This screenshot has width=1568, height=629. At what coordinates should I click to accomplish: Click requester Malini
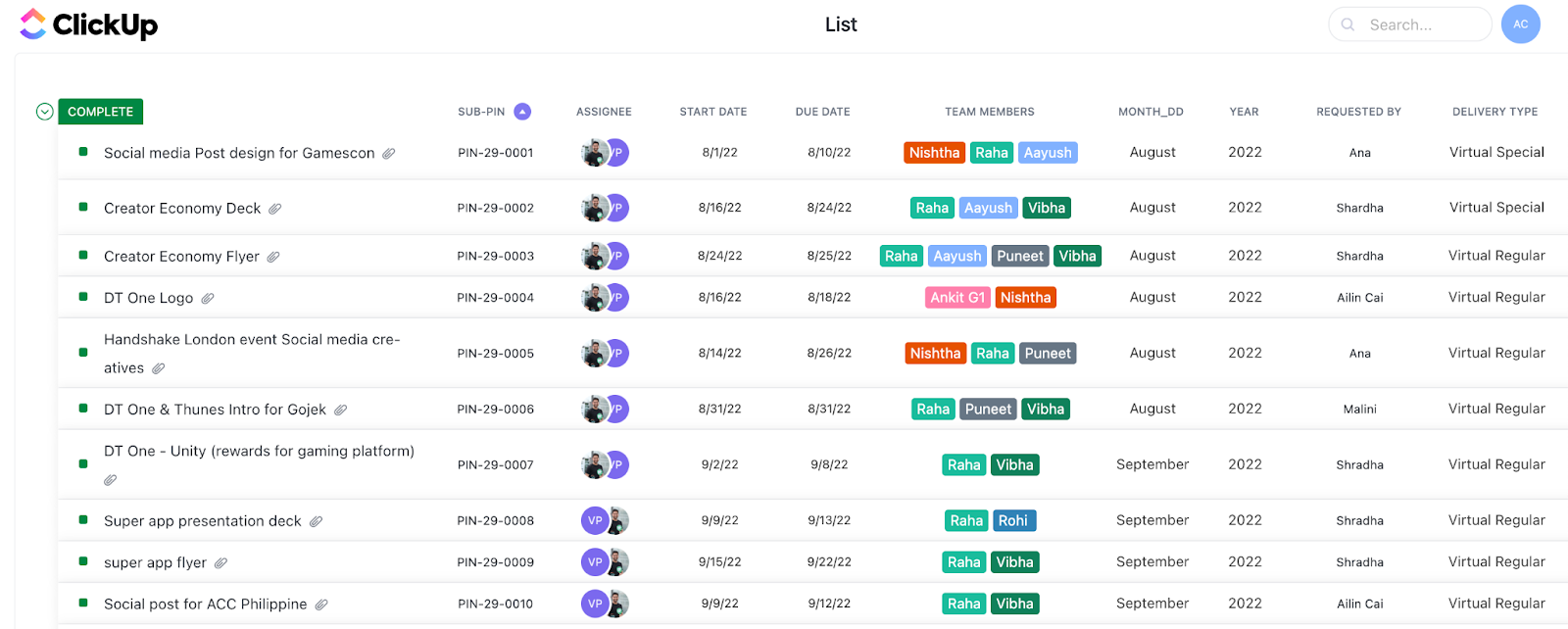(1360, 410)
